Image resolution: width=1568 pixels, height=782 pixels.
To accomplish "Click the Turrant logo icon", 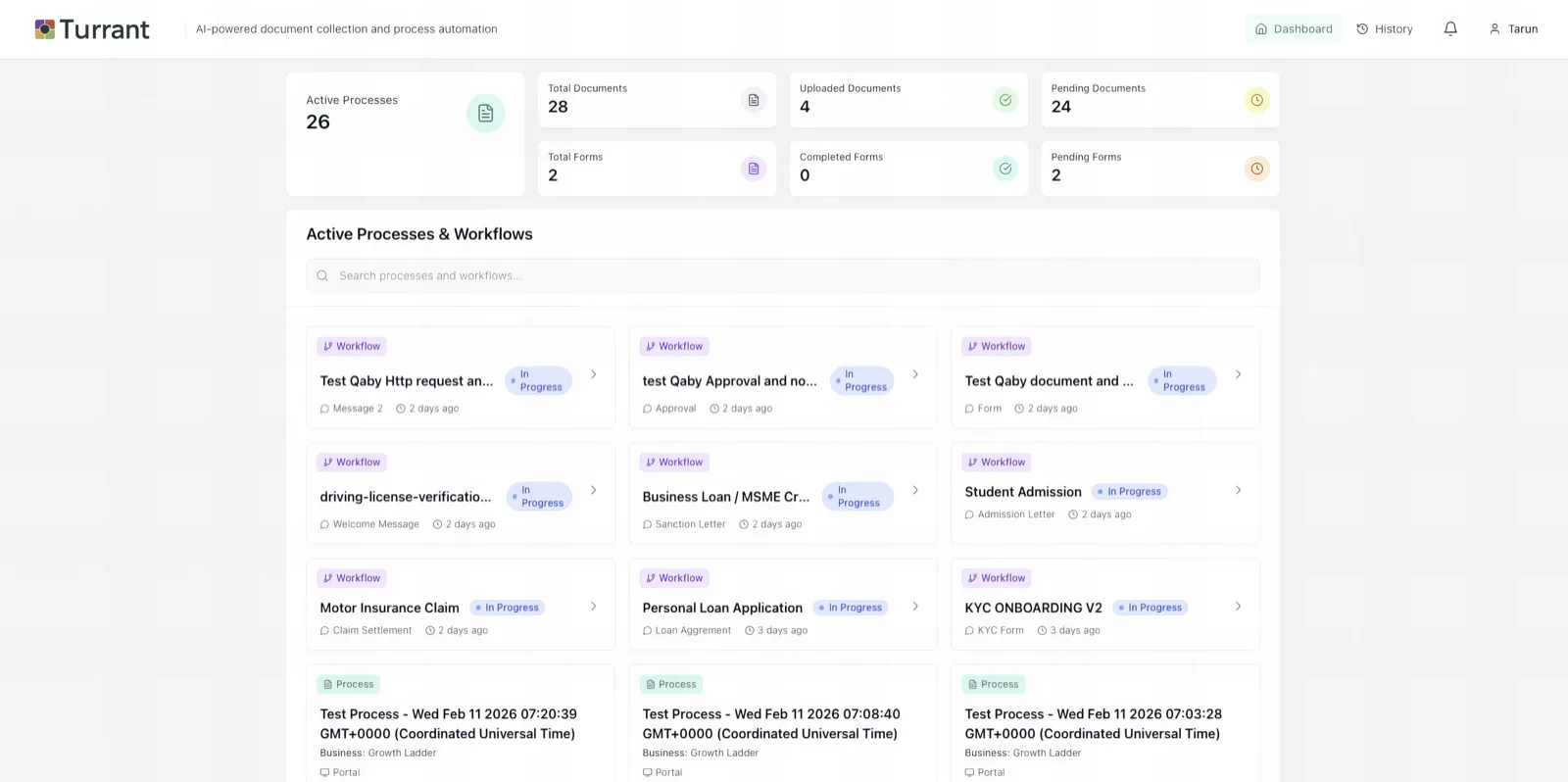I will pyautogui.click(x=45, y=29).
